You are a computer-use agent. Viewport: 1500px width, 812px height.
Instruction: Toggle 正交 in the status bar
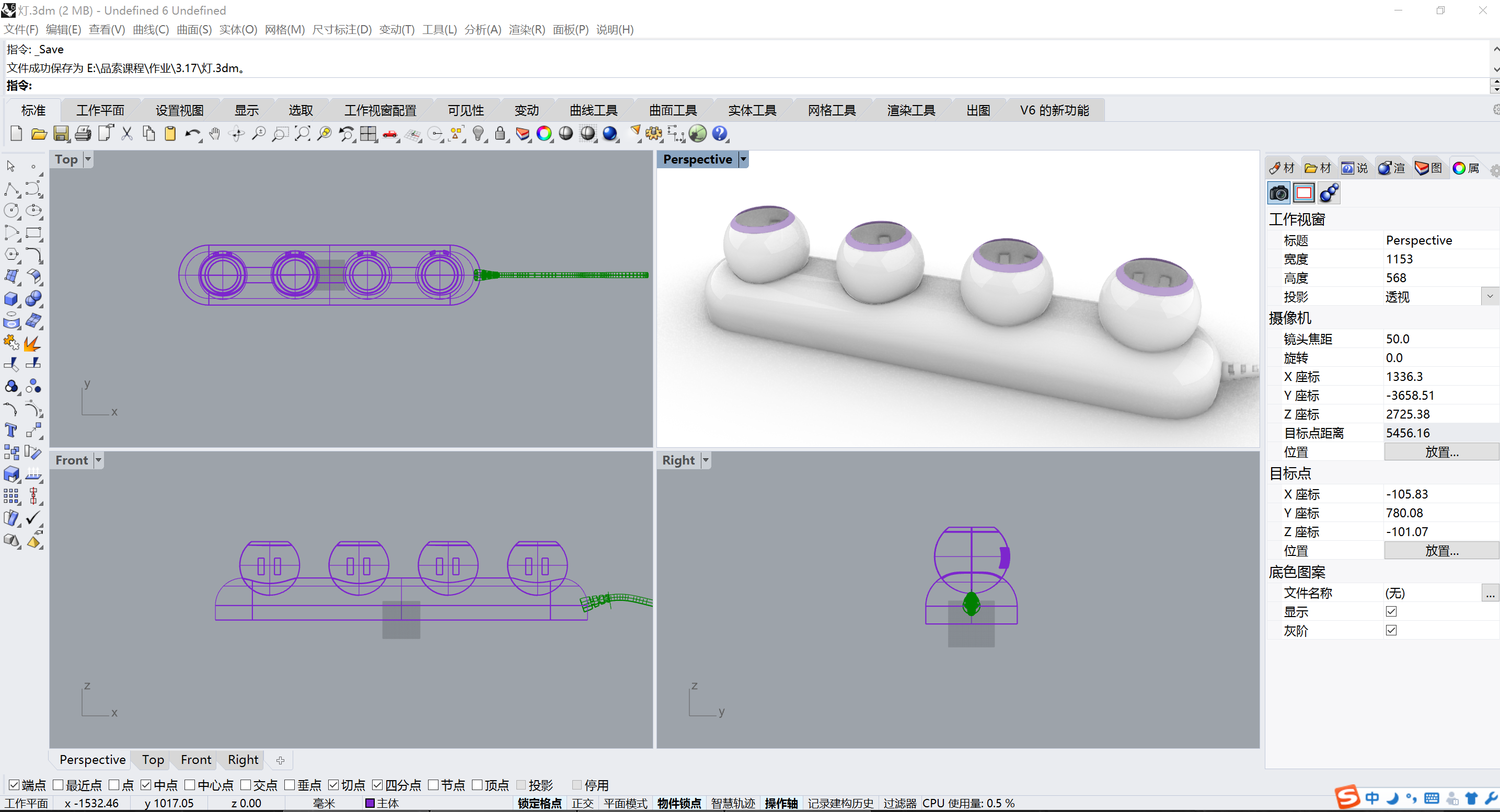click(x=582, y=803)
